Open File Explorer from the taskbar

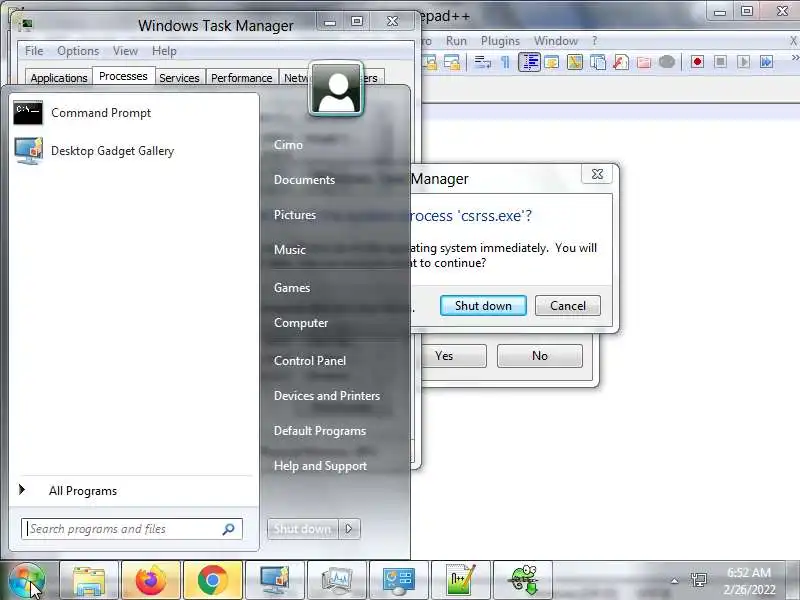tap(89, 581)
